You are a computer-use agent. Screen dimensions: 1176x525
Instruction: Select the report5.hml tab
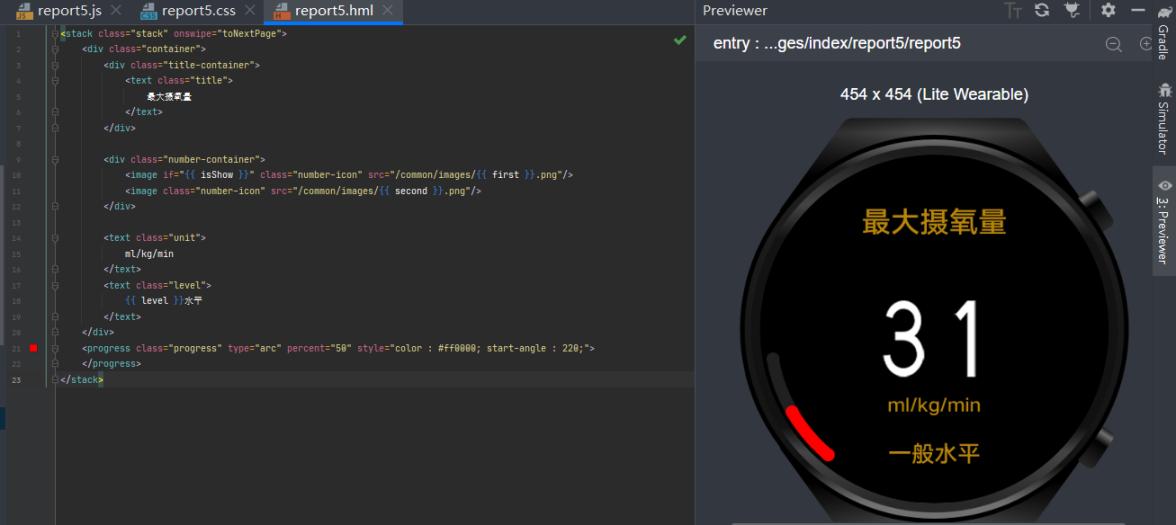(333, 11)
